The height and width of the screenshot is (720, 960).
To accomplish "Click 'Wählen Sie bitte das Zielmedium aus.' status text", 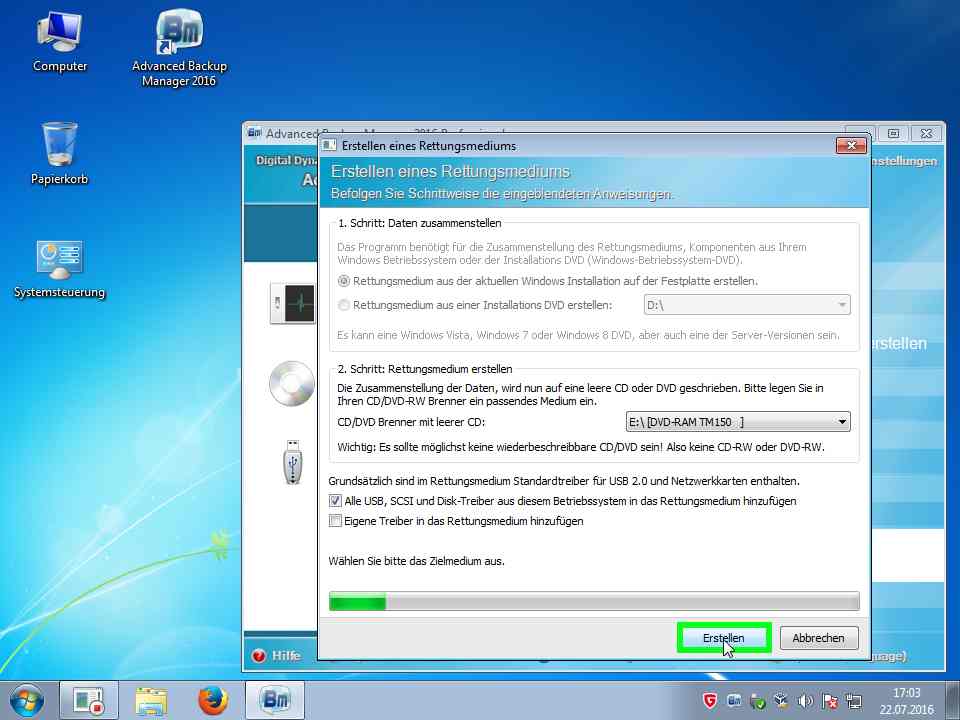I will tap(416, 561).
